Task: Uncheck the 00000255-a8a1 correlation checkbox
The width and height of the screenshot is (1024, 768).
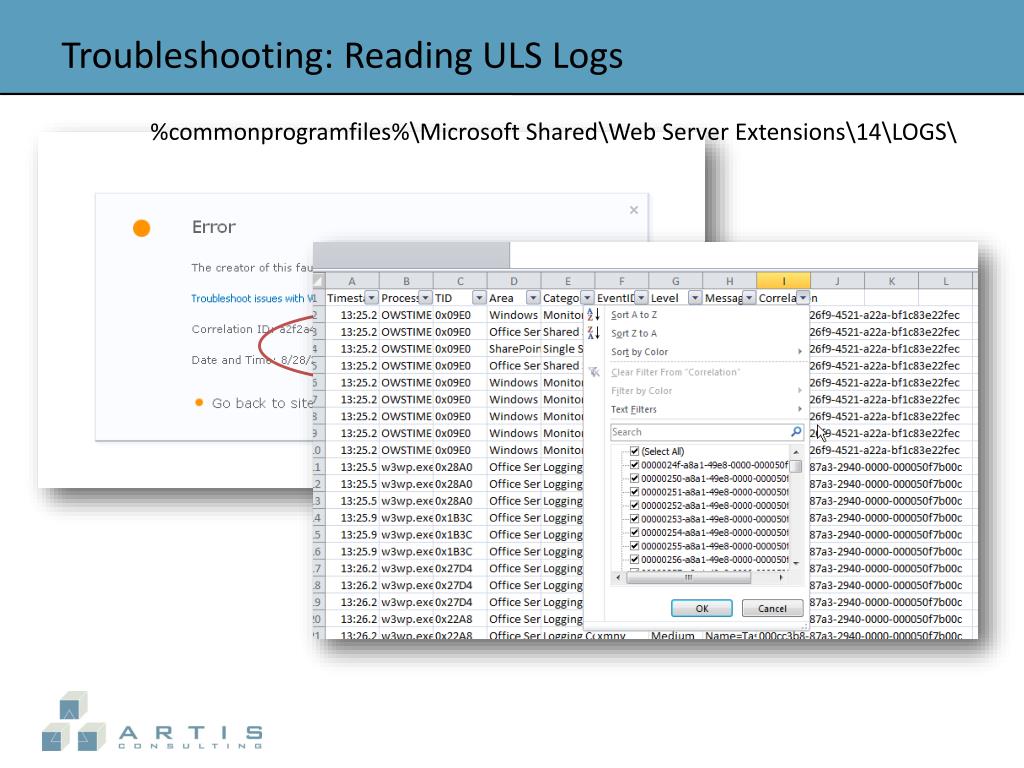Action: (634, 546)
